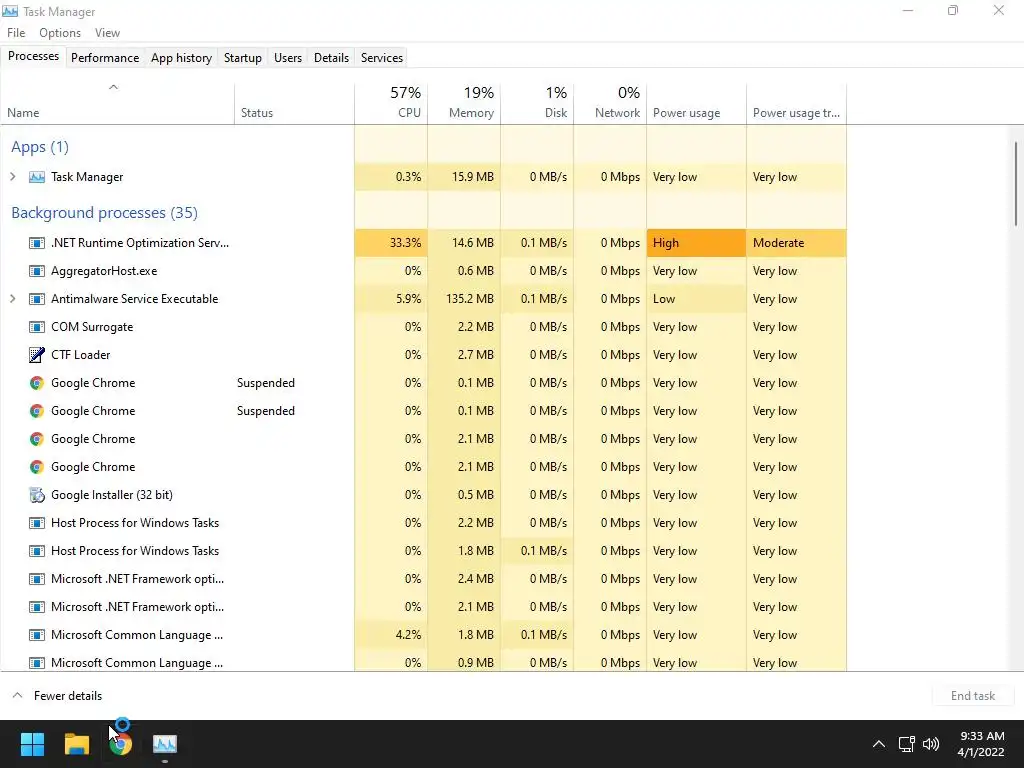Viewport: 1024px width, 768px height.
Task: Switch to the Users tab
Action: tap(288, 57)
